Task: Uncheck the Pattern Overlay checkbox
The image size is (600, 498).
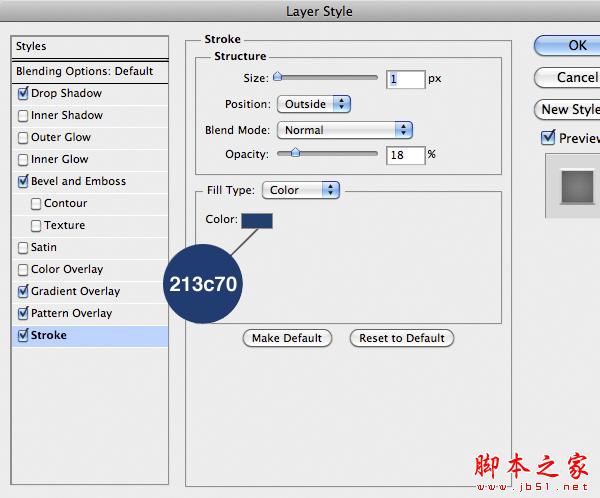Action: 23,313
